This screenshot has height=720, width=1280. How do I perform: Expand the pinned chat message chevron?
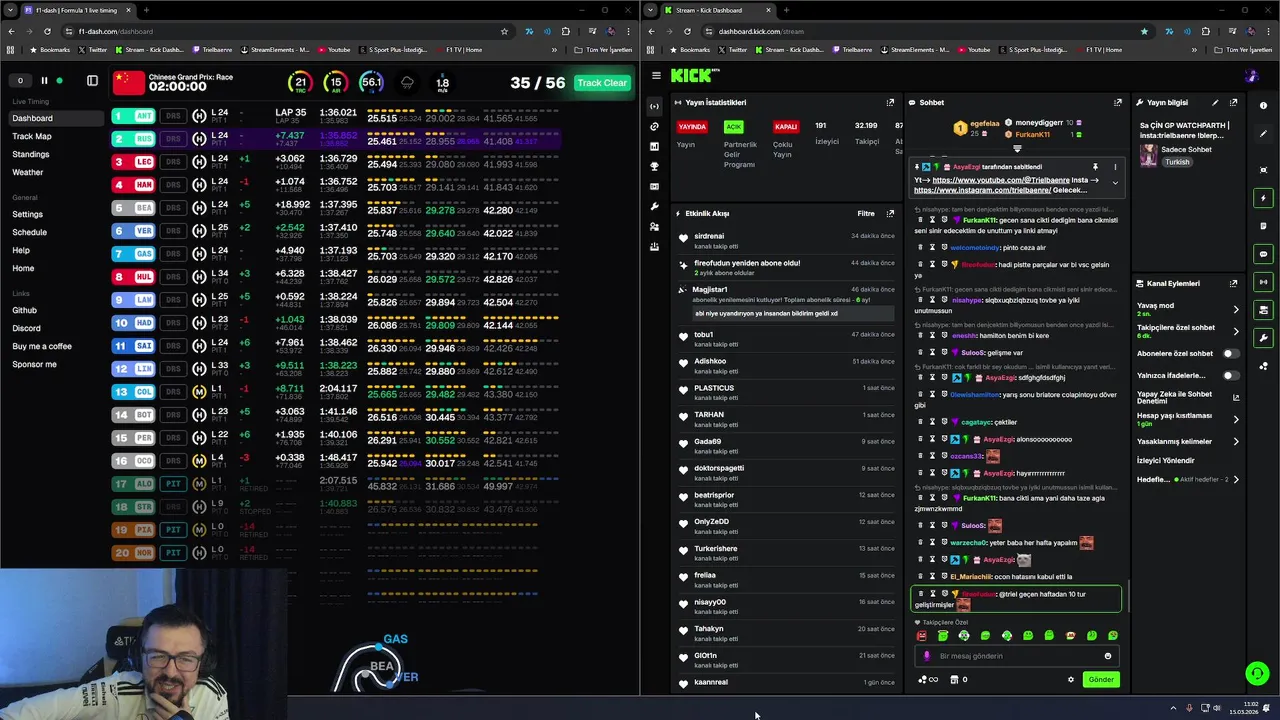(1115, 183)
